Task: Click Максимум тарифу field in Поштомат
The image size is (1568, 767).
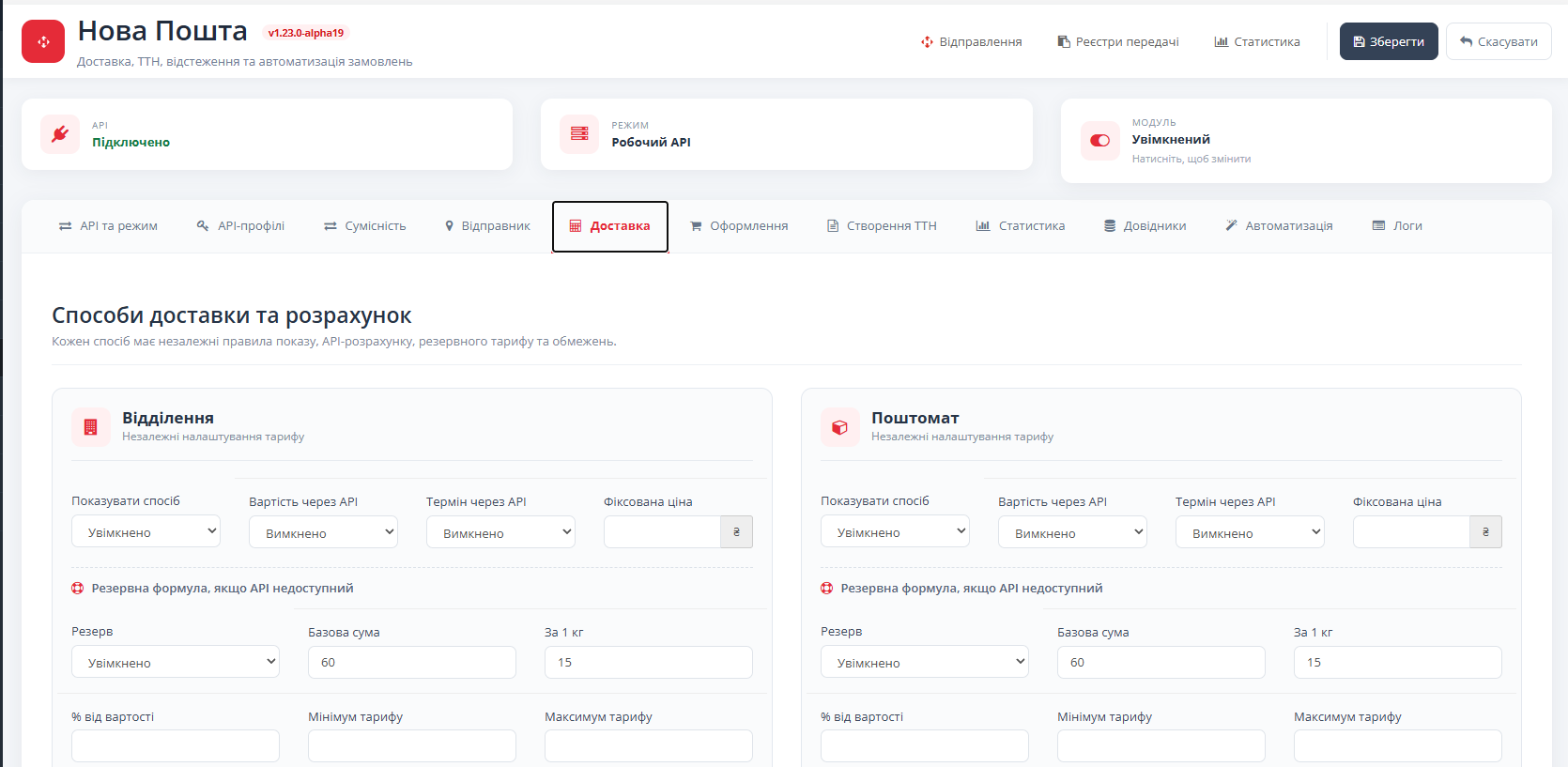Action: (1398, 746)
